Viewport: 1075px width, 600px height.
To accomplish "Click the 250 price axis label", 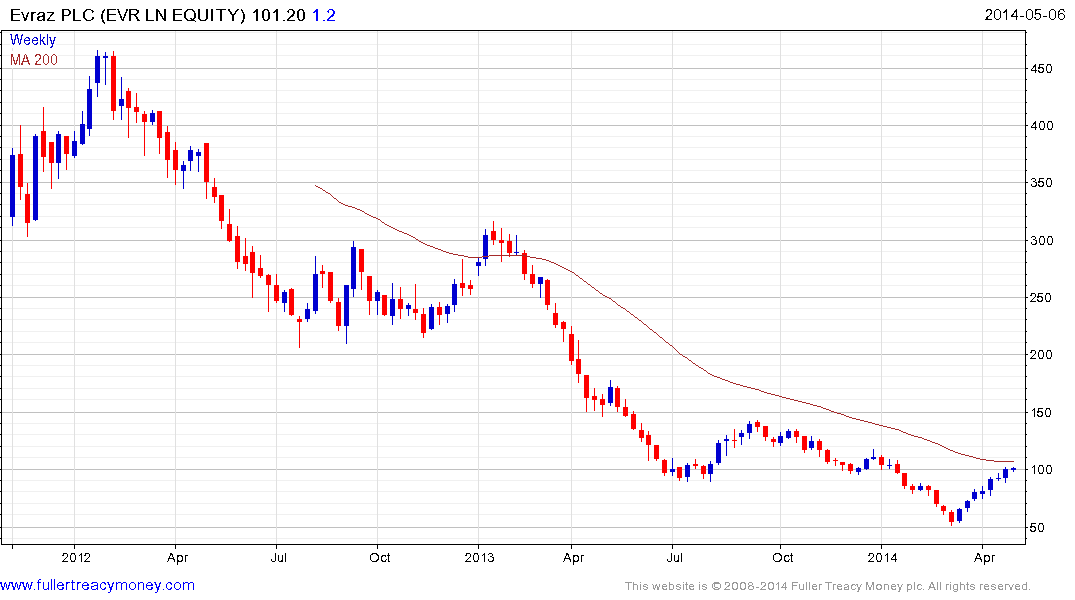I will [x=1042, y=298].
